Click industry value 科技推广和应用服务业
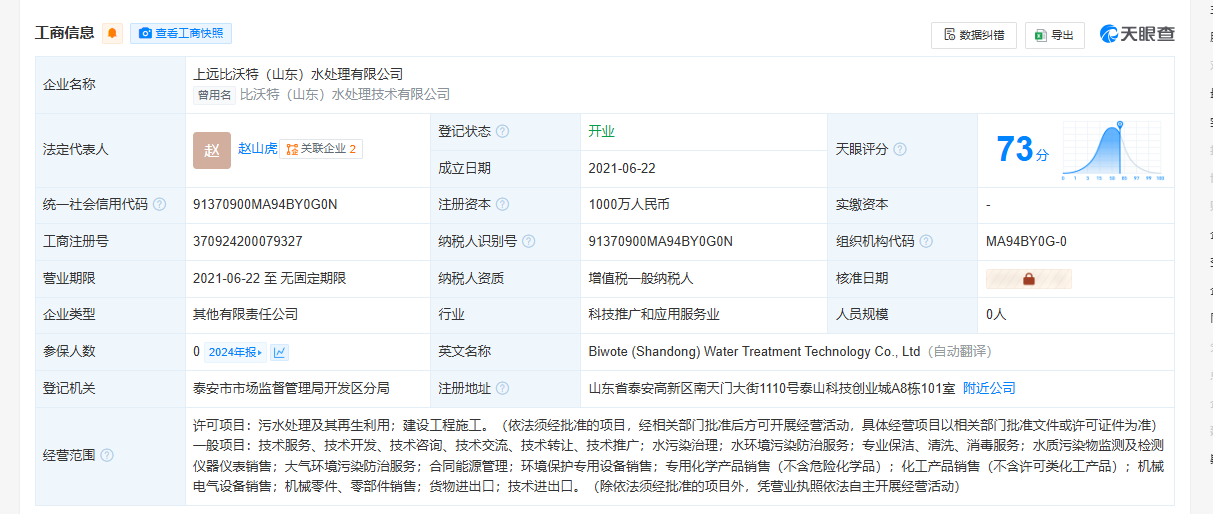Viewport: 1213px width, 514px height. [x=654, y=314]
